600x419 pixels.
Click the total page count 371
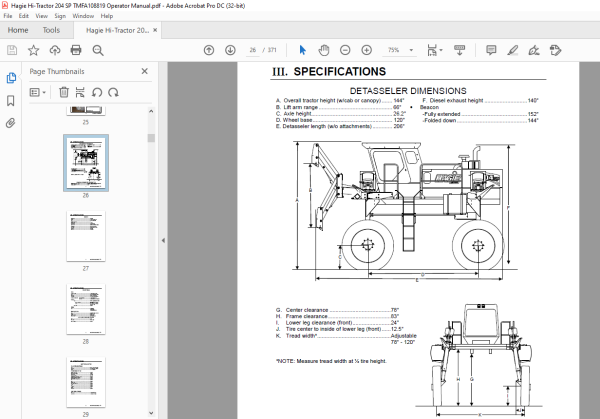tap(272, 50)
